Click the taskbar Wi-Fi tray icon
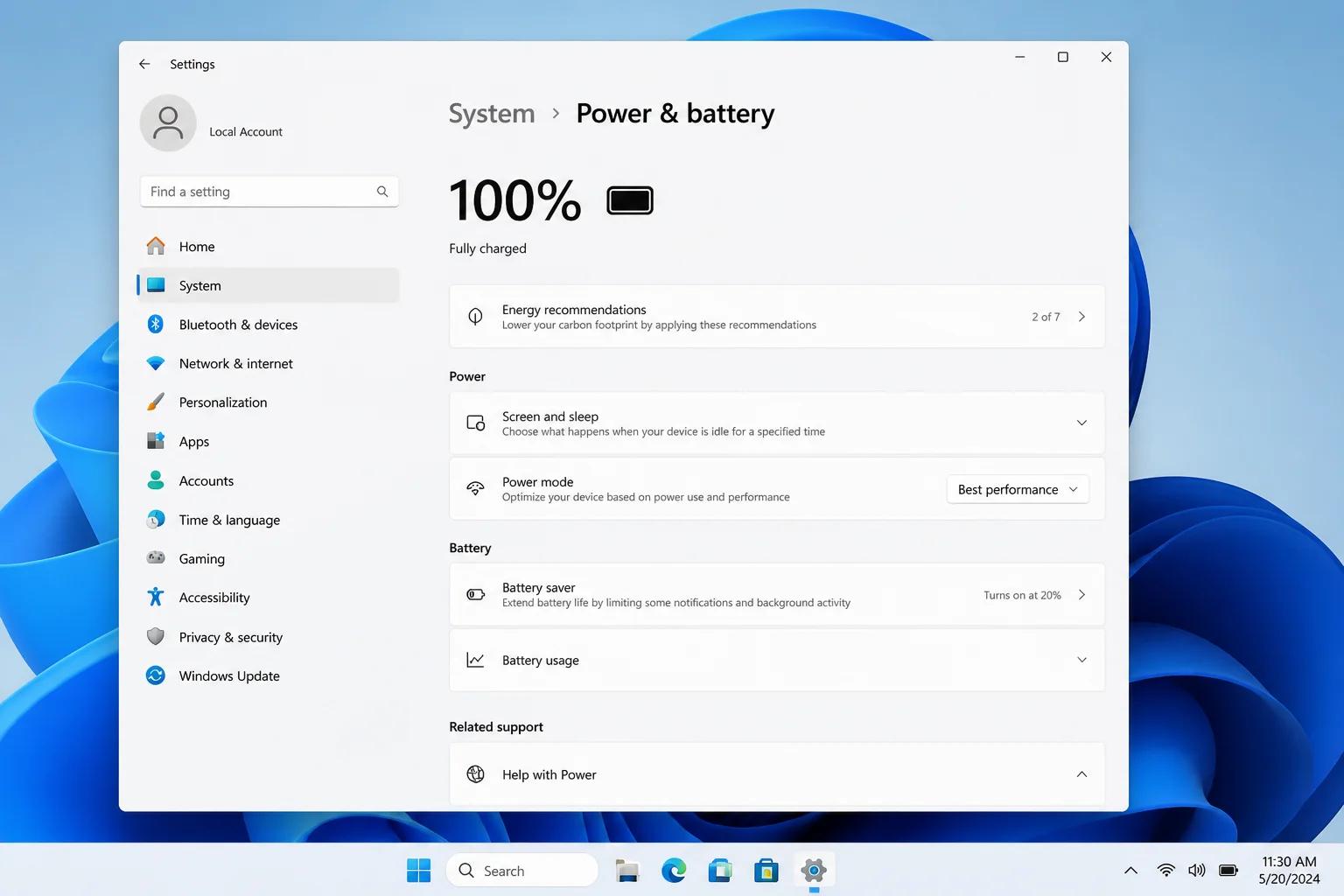Screen dimensions: 1344x896 (1166, 871)
